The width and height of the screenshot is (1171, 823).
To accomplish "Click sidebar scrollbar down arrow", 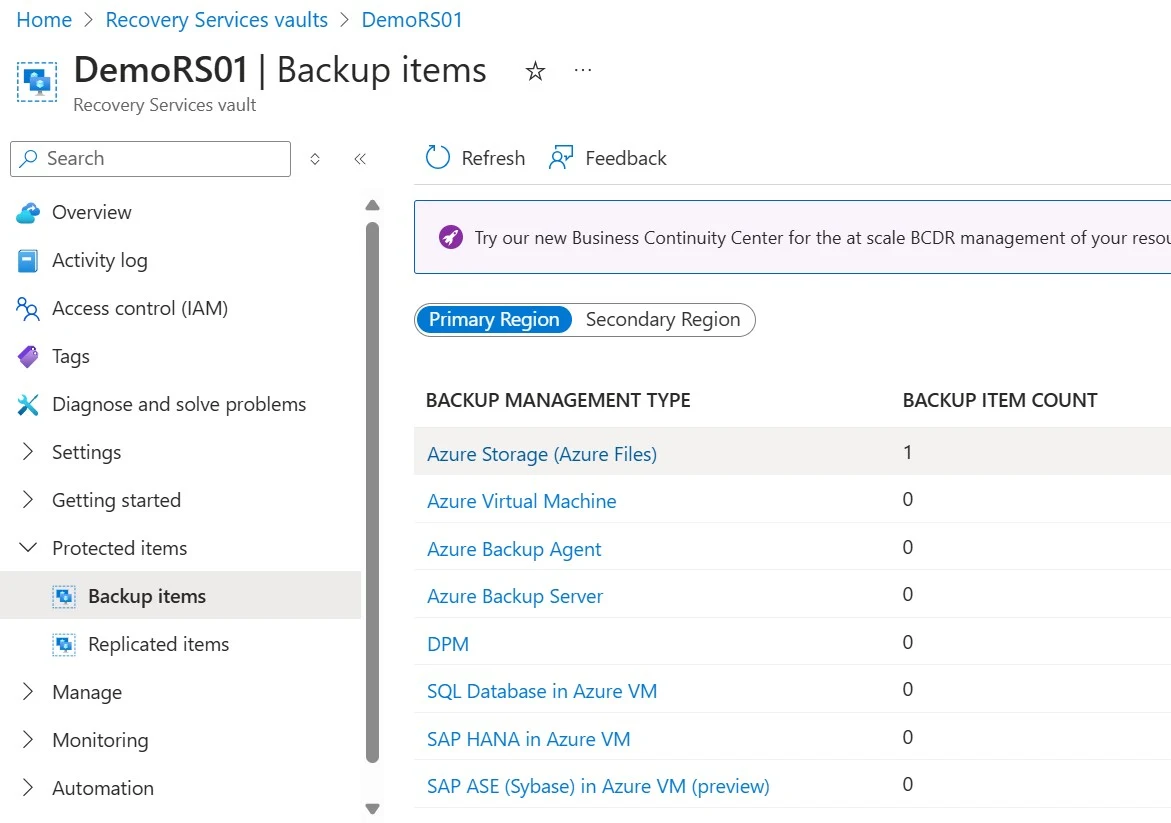I will 372,808.
